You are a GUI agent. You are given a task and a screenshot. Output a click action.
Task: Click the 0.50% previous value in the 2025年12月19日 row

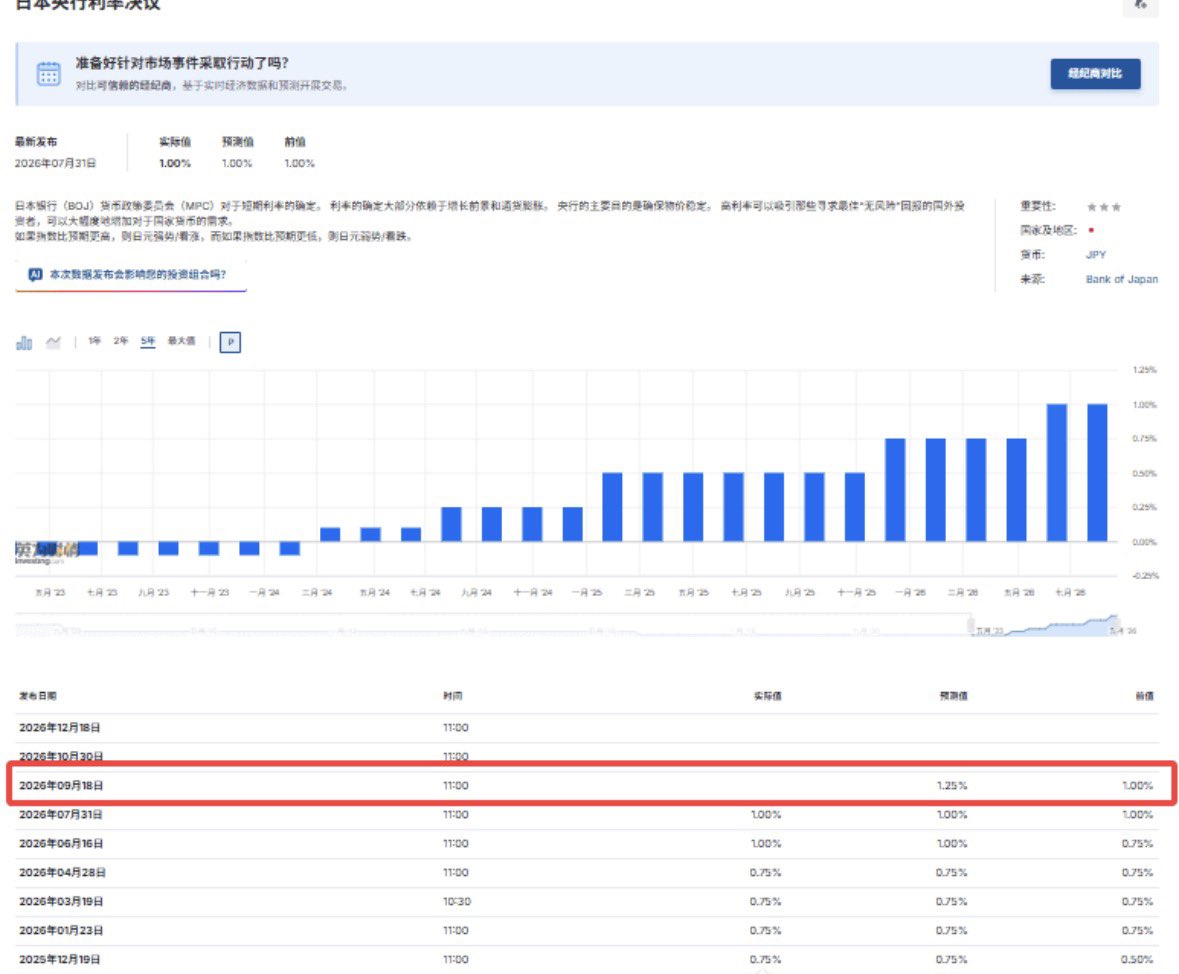click(1137, 960)
